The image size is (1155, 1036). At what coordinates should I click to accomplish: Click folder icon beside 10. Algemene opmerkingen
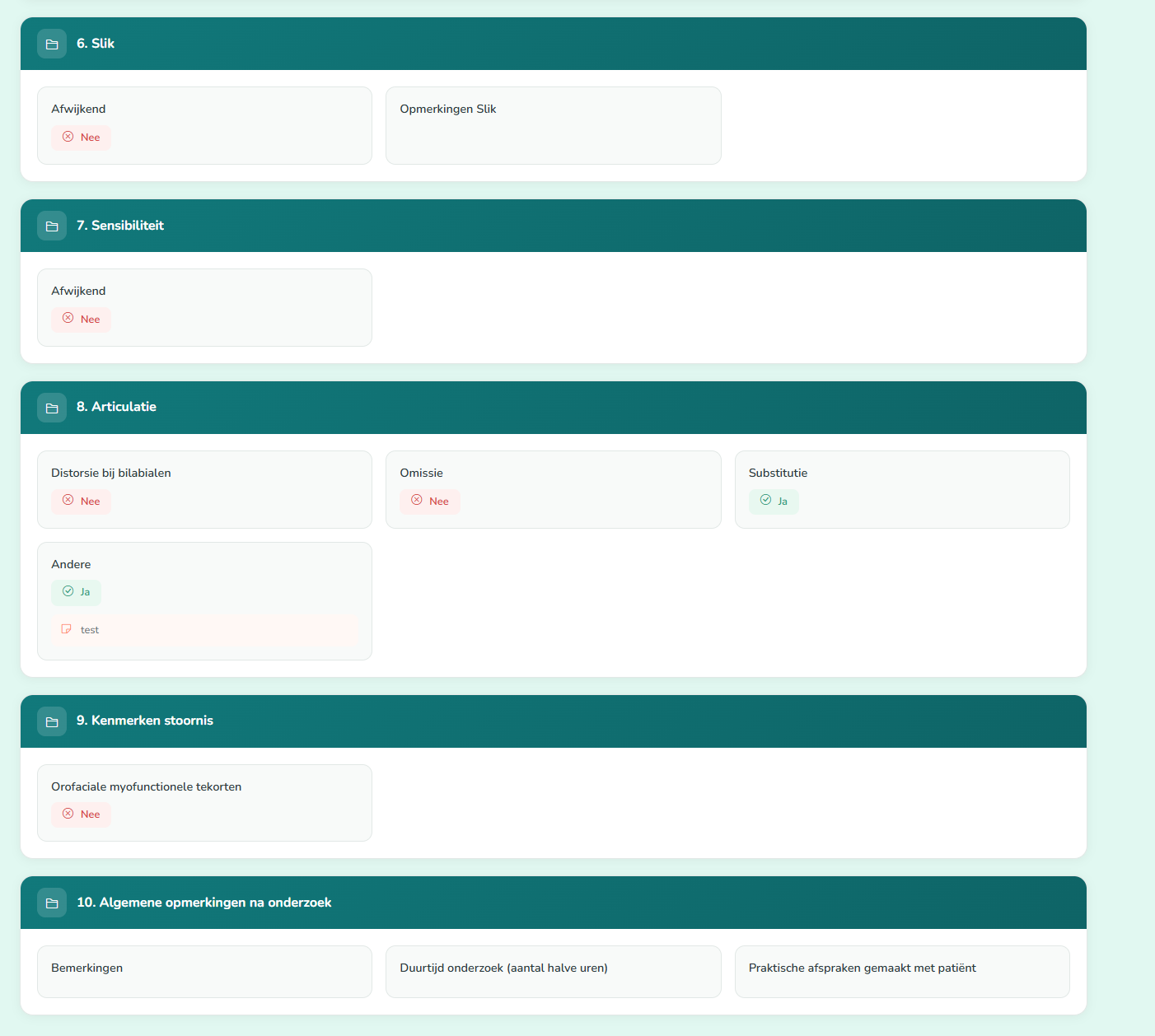(52, 903)
